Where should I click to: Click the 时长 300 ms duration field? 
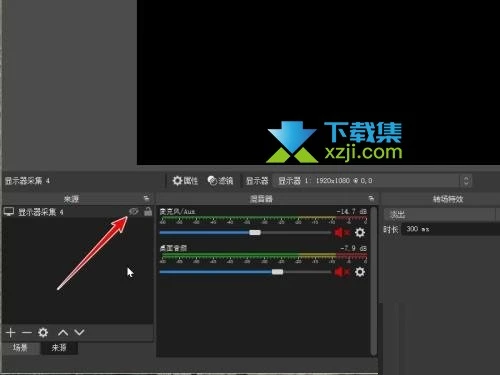coord(451,229)
